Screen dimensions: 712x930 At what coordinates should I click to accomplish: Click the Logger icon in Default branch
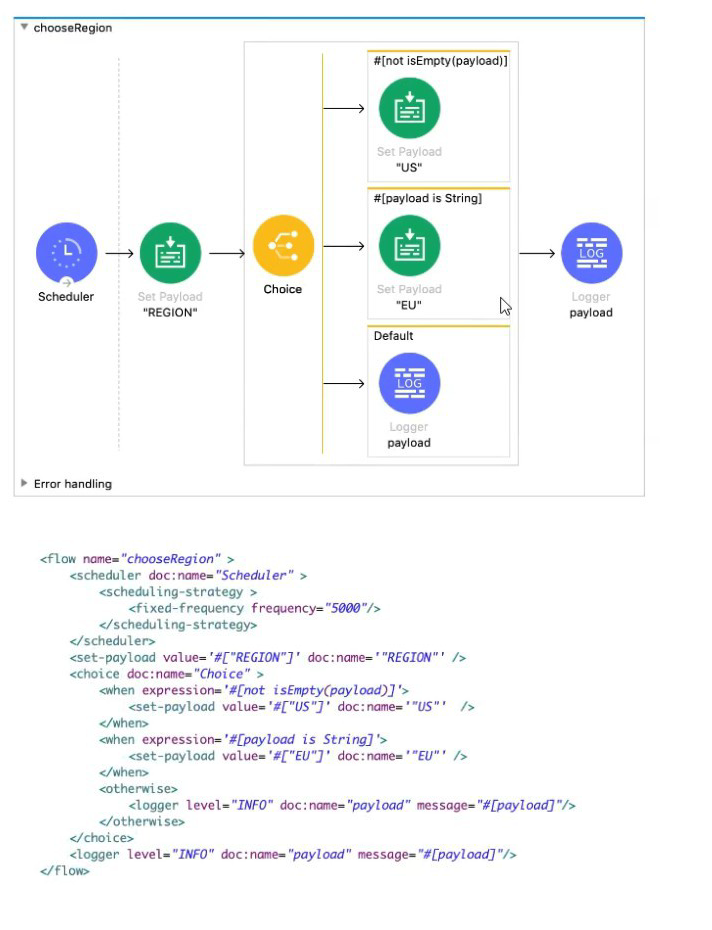pos(409,383)
